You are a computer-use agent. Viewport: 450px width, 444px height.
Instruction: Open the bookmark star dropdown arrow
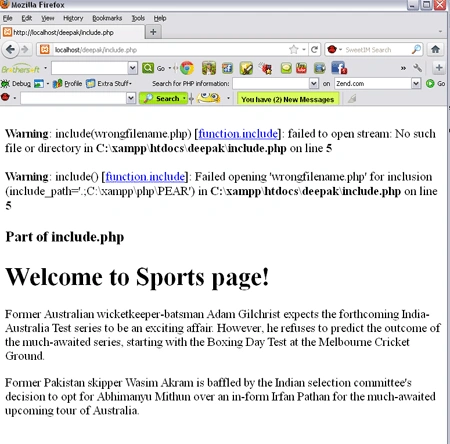tap(304, 50)
